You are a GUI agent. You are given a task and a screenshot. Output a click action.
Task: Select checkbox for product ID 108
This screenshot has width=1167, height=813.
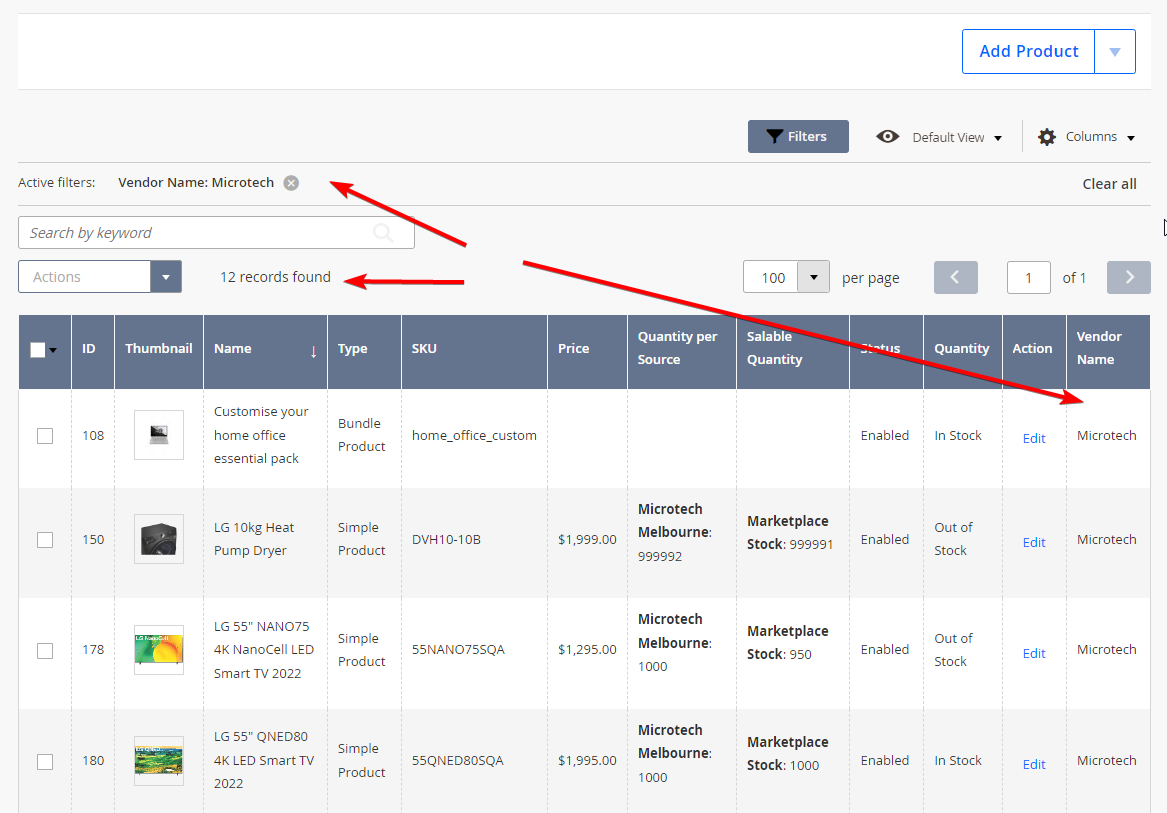(x=45, y=436)
